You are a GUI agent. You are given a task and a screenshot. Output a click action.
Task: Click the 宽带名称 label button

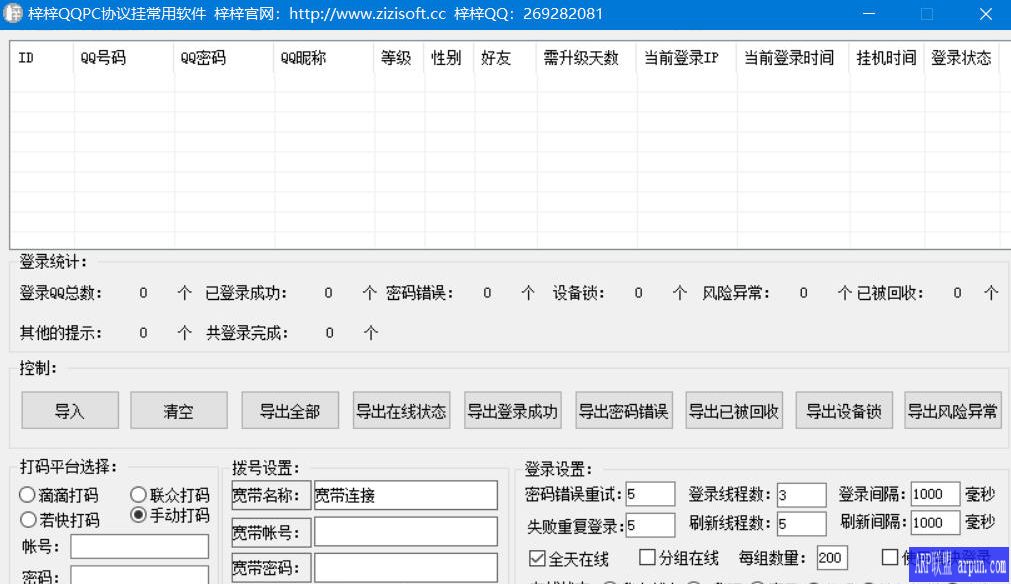pos(271,495)
